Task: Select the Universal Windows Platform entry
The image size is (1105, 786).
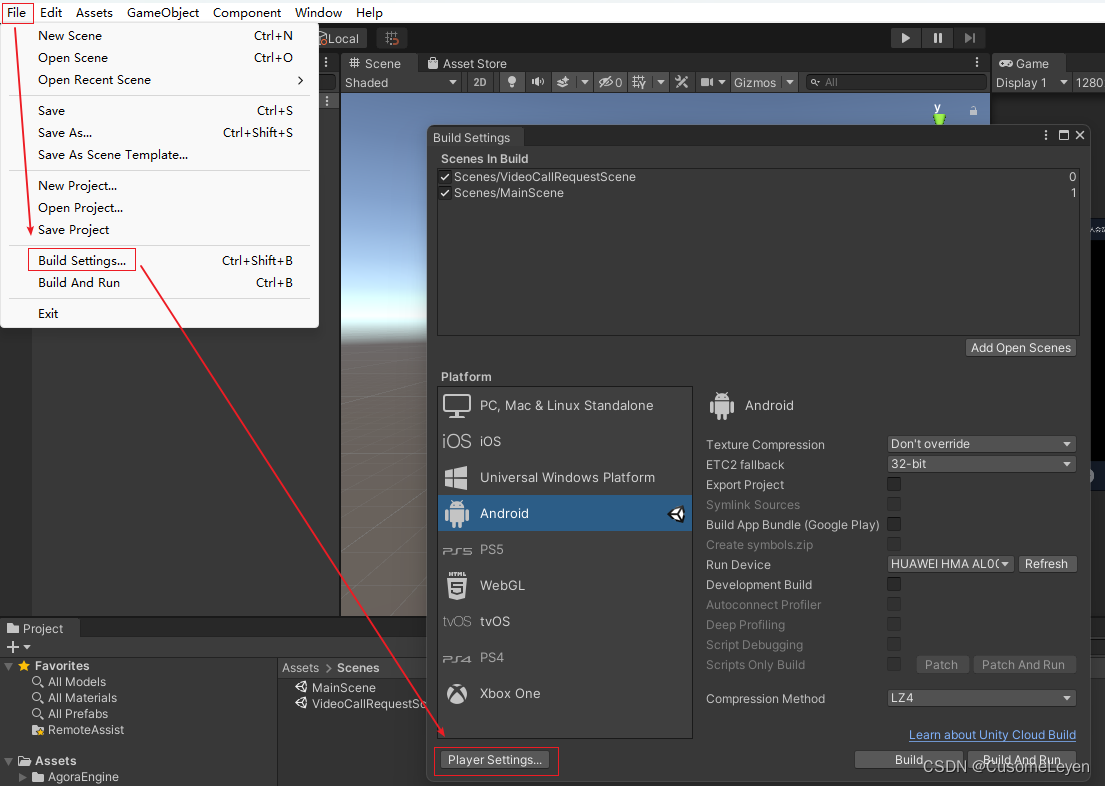Action: coord(564,477)
